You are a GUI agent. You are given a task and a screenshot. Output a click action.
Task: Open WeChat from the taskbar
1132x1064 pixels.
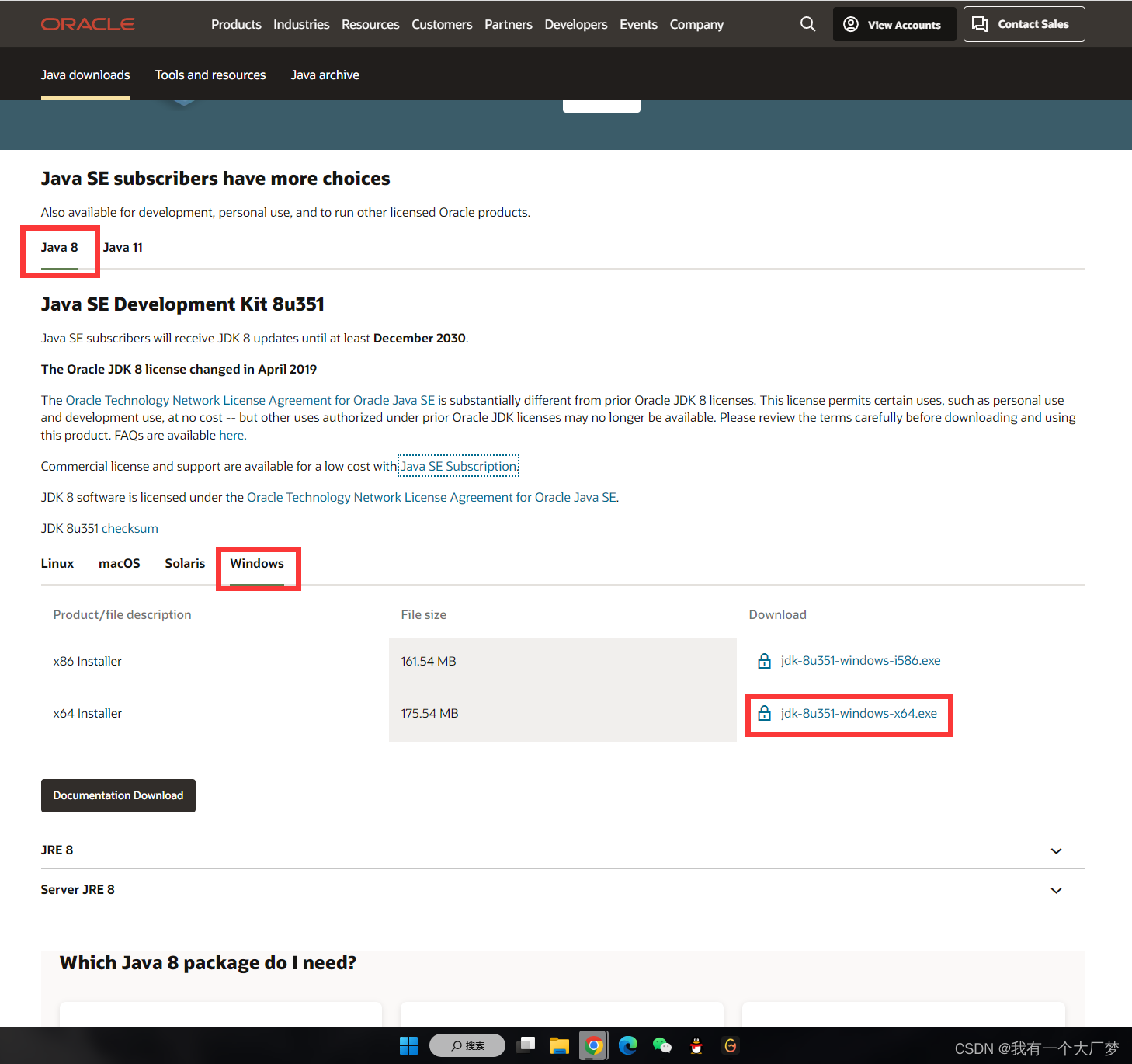click(x=661, y=1045)
